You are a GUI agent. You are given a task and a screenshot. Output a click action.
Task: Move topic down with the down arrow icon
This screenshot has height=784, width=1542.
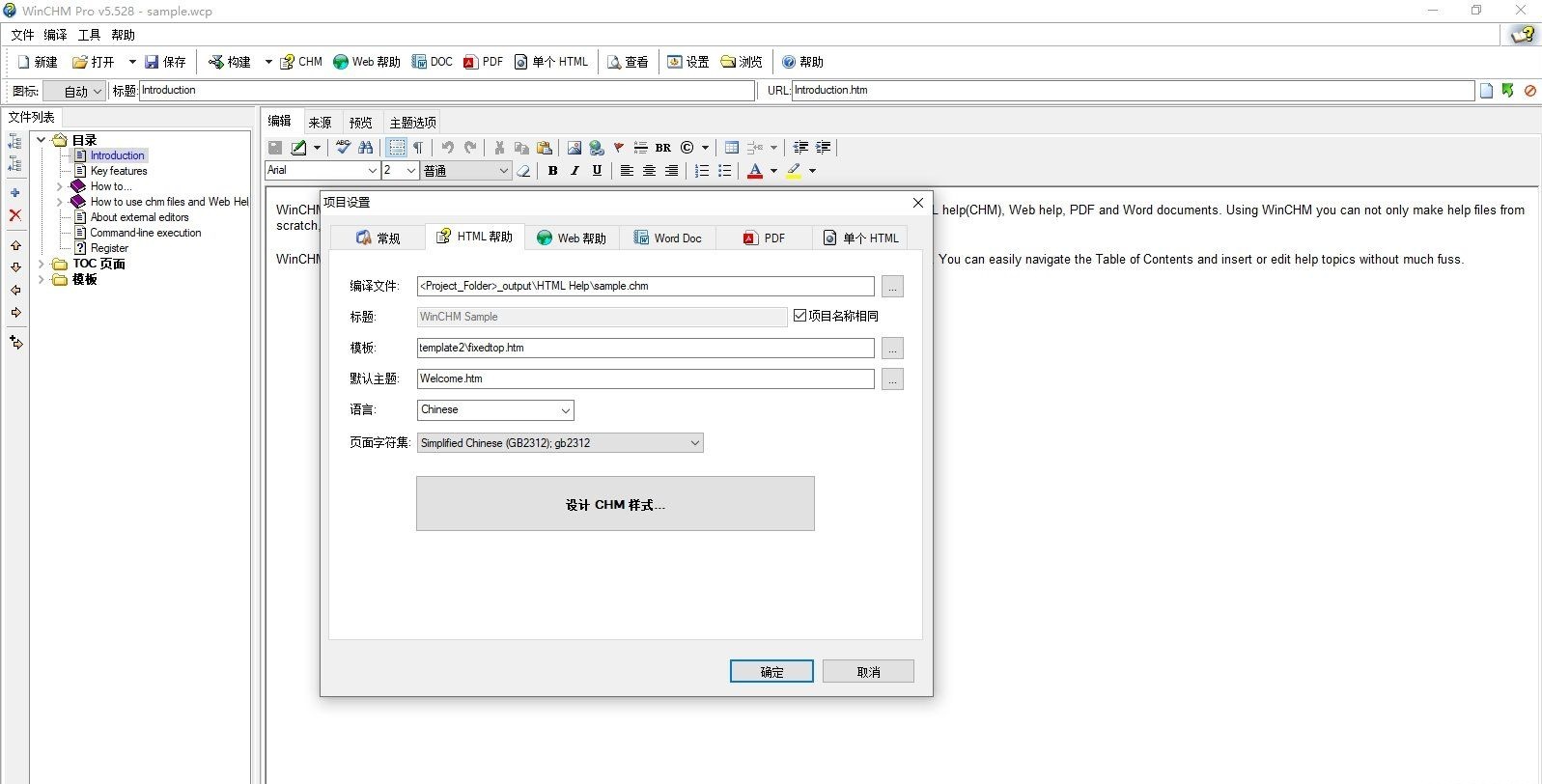(15, 267)
